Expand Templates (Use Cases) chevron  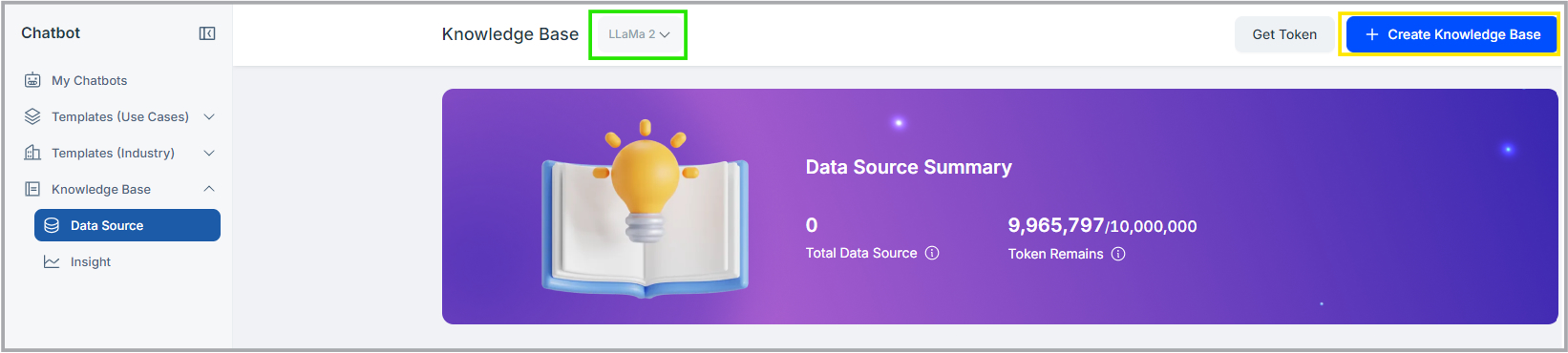pyautogui.click(x=209, y=116)
